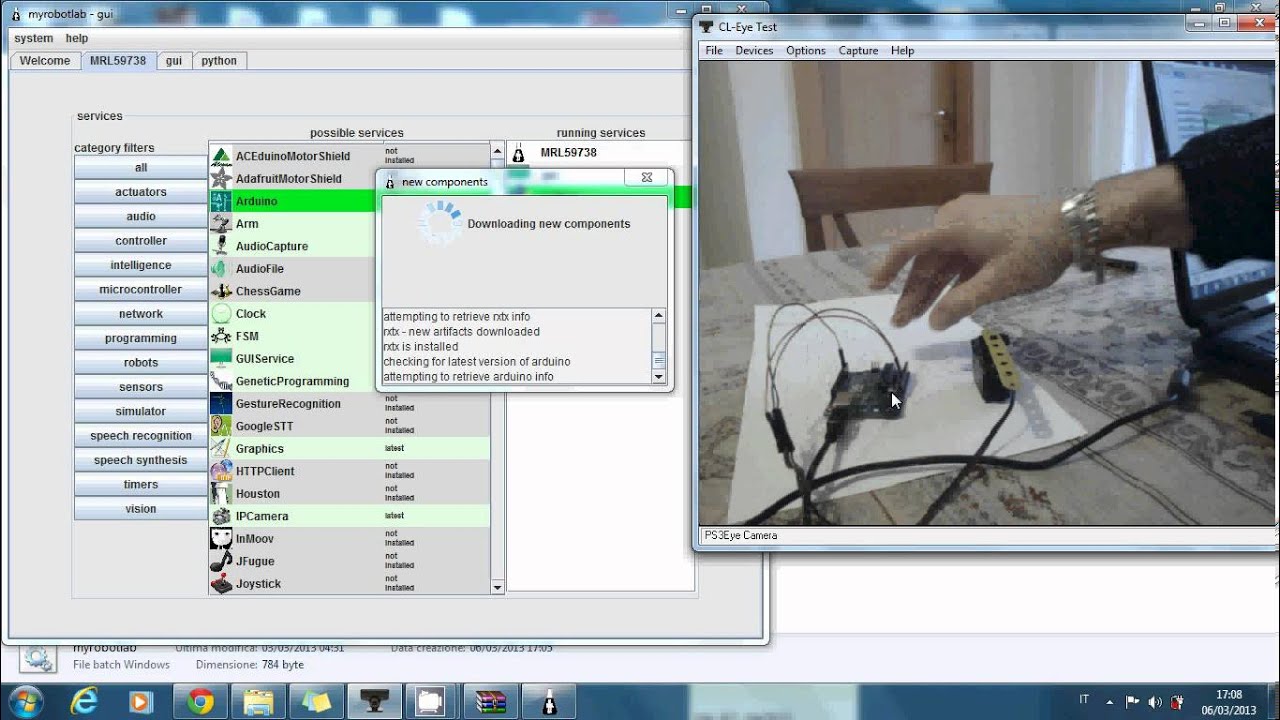Click the ChessGame service icon
This screenshot has height=720, width=1280.
[221, 291]
